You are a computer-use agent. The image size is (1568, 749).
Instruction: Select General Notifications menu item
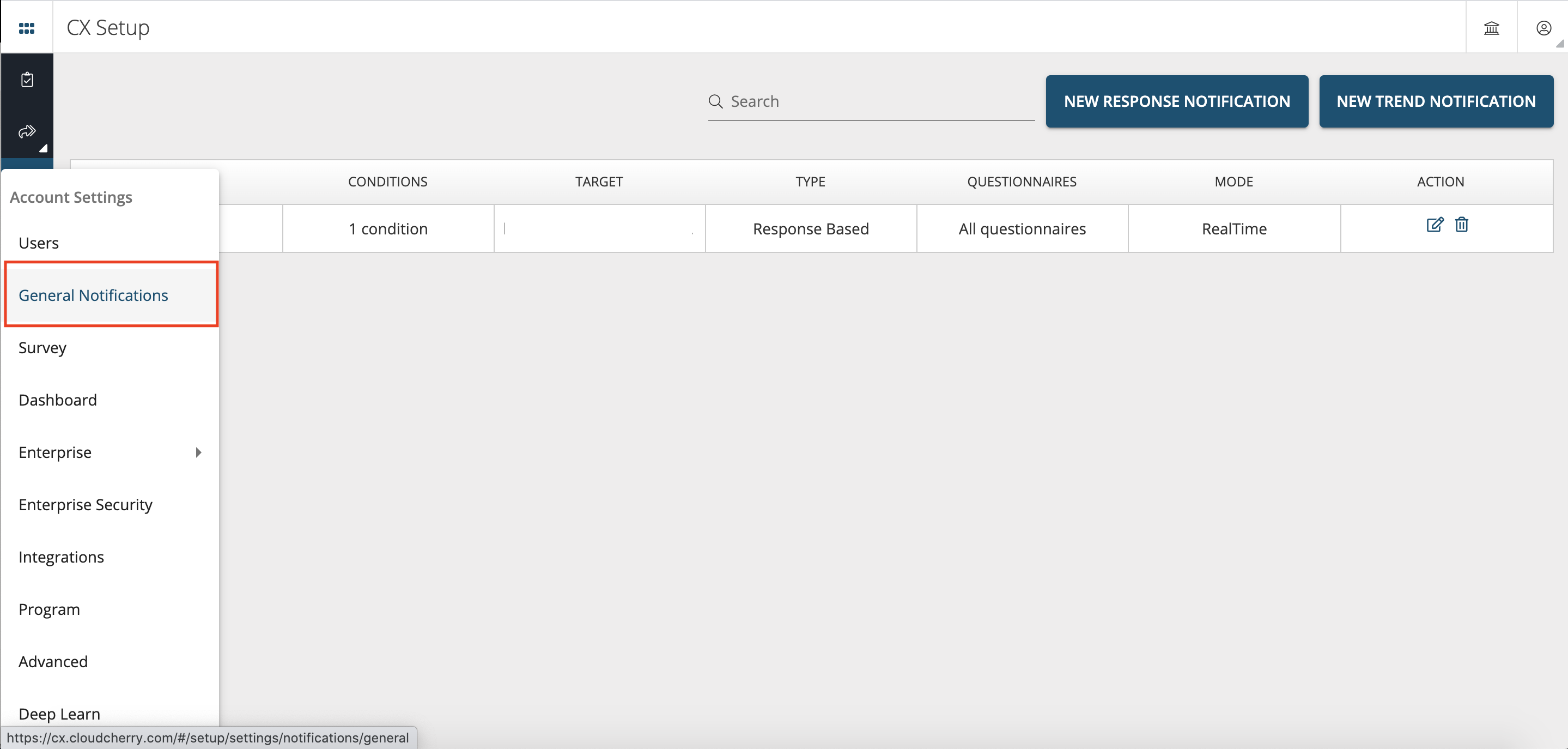111,295
